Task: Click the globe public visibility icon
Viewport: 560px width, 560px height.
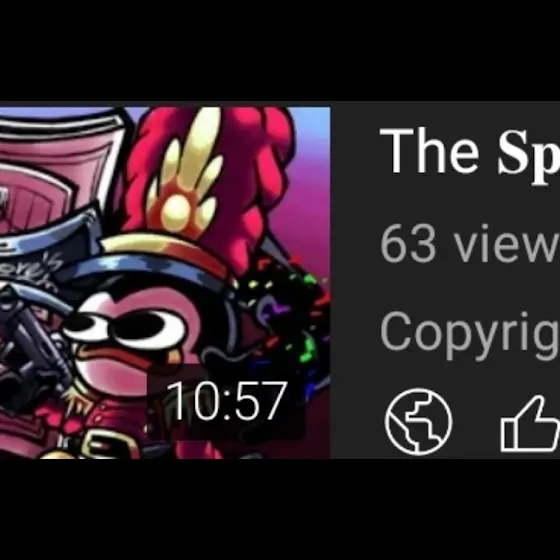Action: point(418,421)
